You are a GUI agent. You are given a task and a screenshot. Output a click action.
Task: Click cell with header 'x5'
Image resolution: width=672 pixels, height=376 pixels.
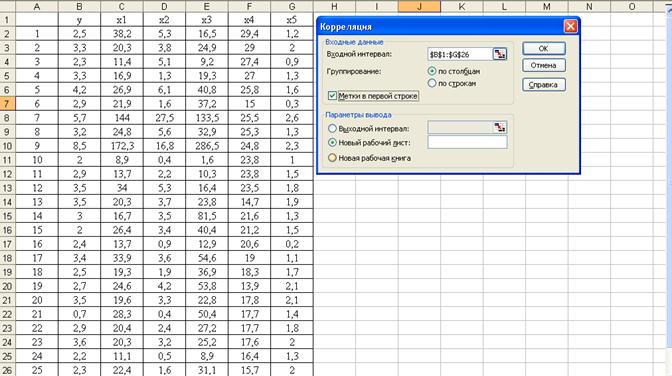coord(292,20)
